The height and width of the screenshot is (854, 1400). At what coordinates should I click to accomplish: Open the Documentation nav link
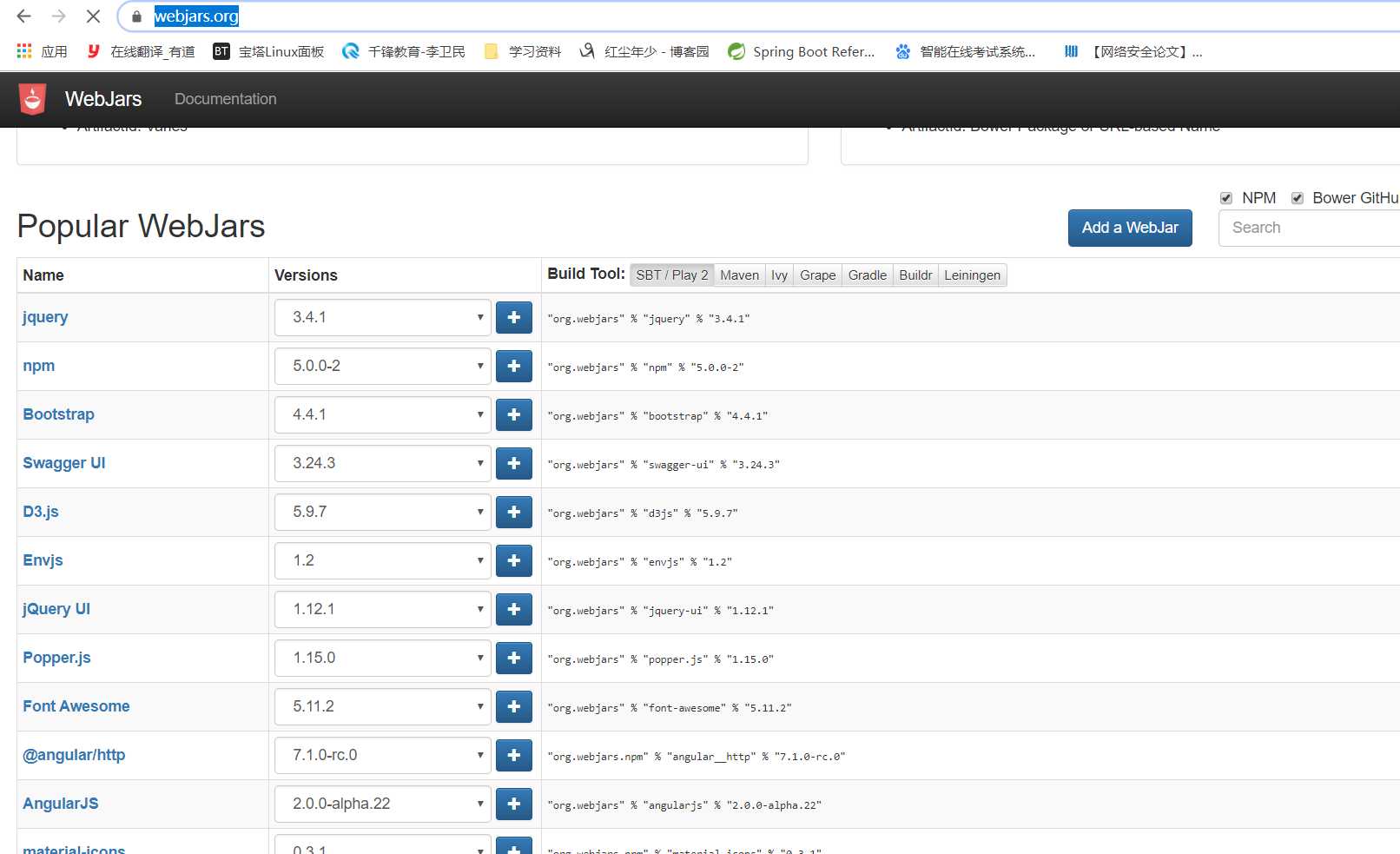(x=226, y=99)
